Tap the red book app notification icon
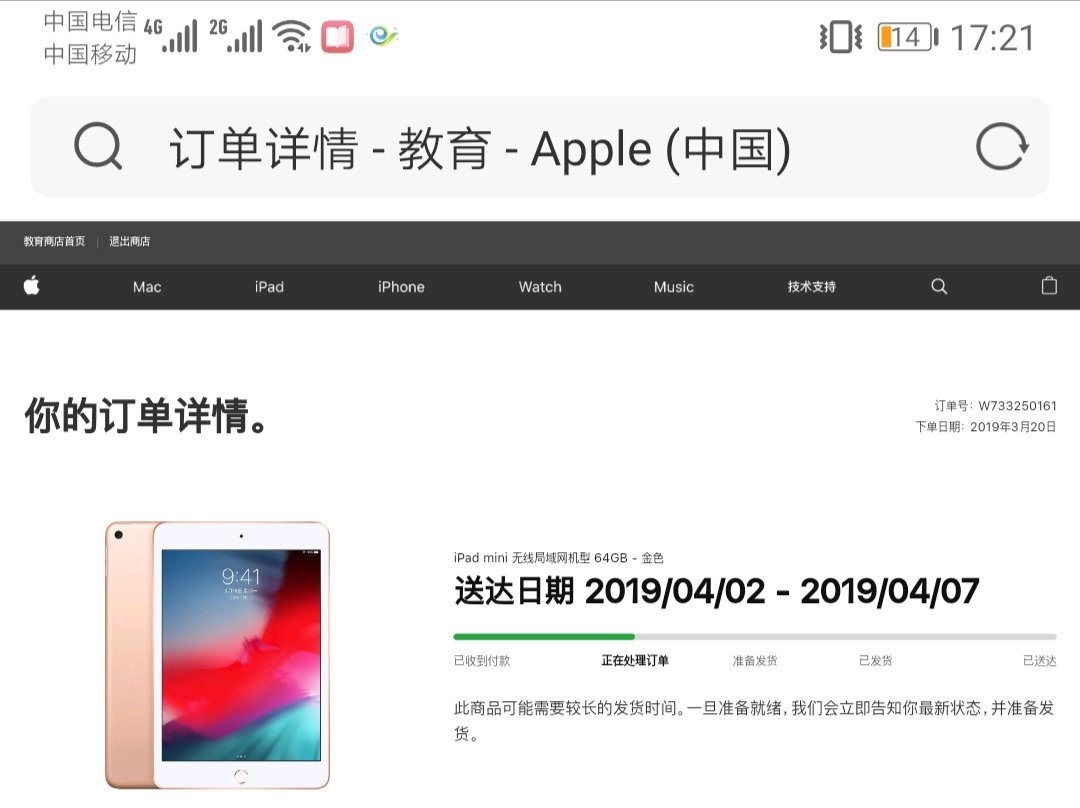The width and height of the screenshot is (1080, 808). (338, 37)
